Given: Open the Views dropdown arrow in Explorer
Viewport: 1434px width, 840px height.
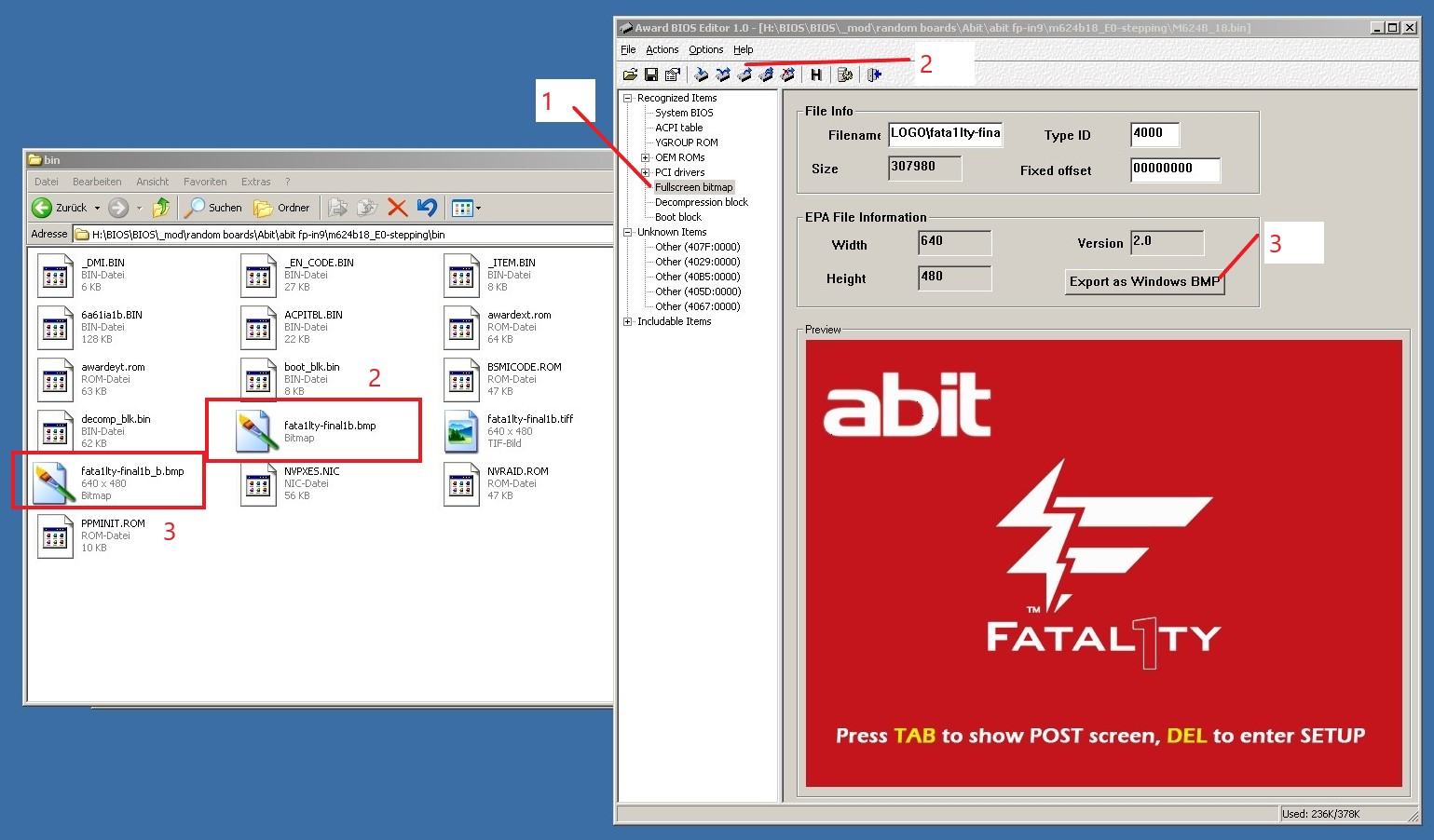Looking at the screenshot, I should point(479,208).
